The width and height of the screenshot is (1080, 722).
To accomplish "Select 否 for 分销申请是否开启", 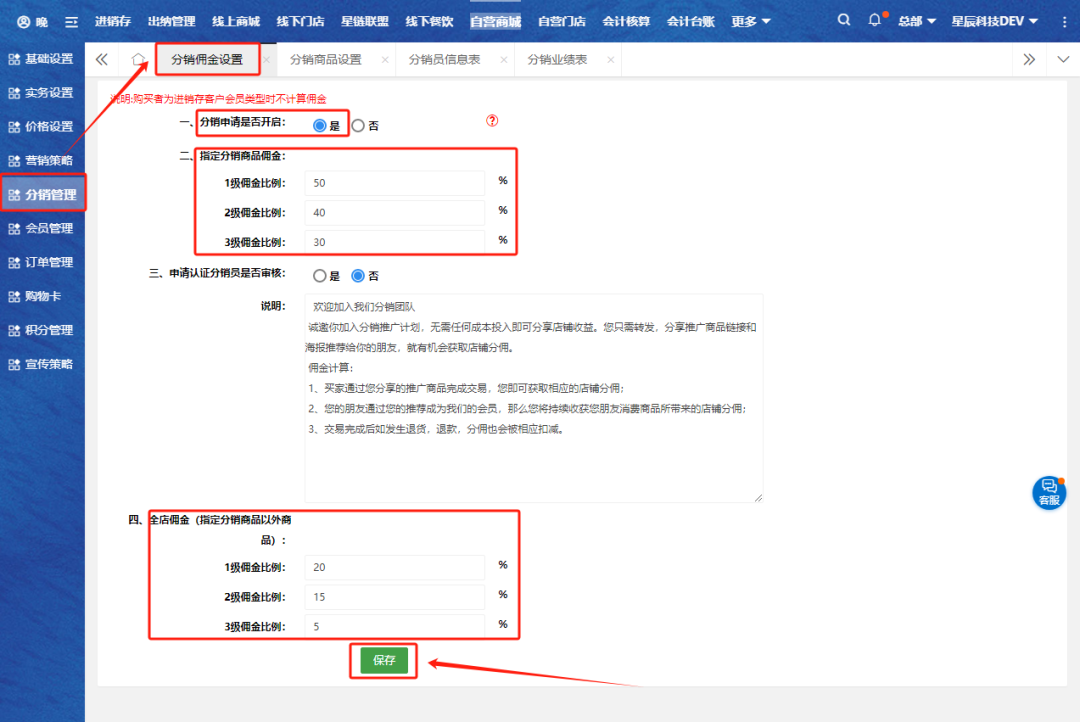I will click(x=358, y=126).
